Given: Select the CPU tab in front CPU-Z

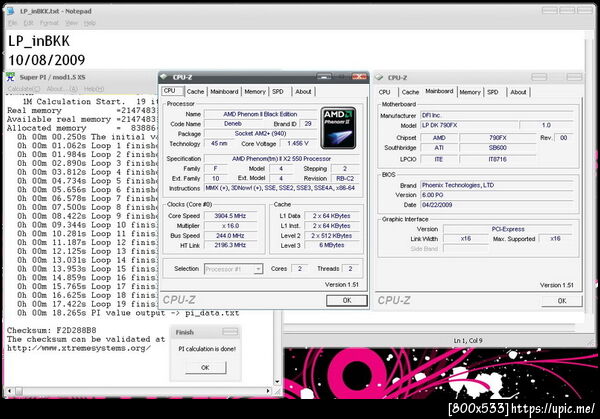Looking at the screenshot, I should pos(171,91).
